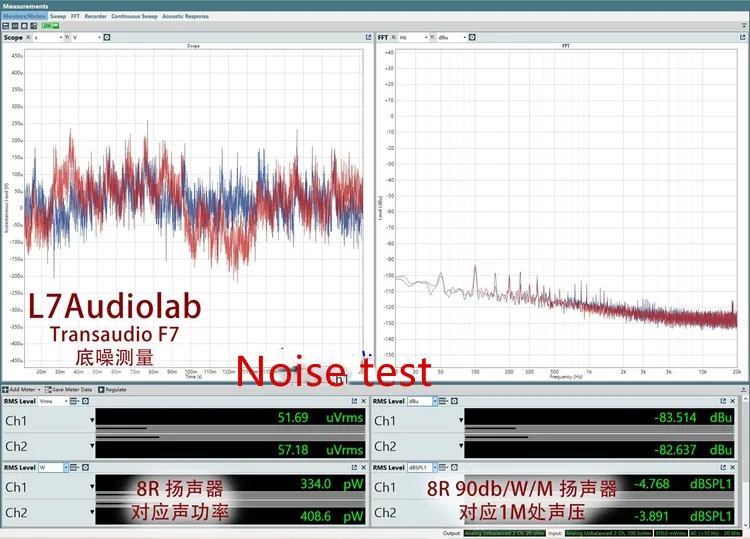750x539 pixels.
Task: Select the Acoustic Response tab
Action: (x=186, y=16)
